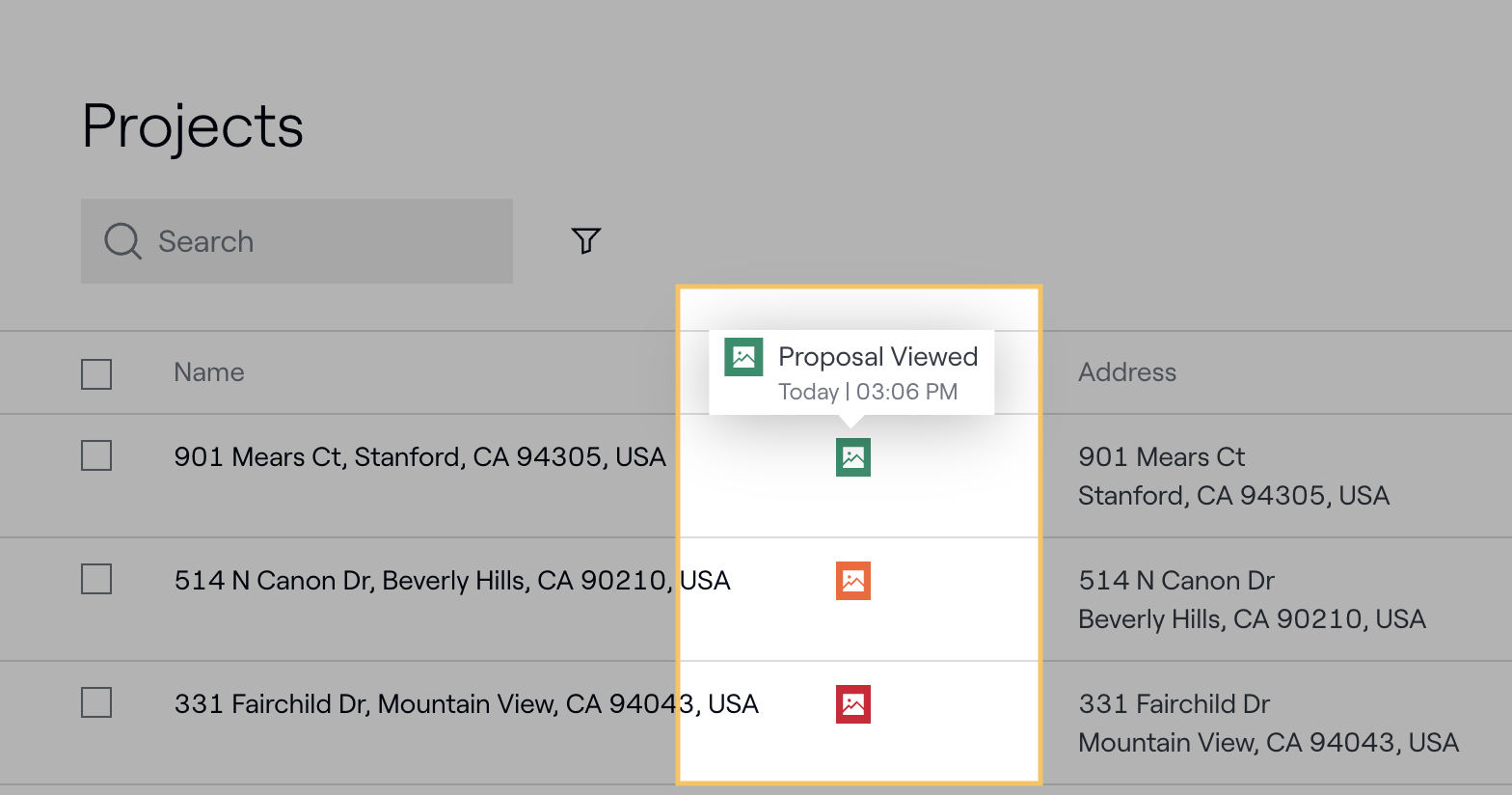The width and height of the screenshot is (1512, 795).
Task: Click the Beverly Hills address cell
Action: [1251, 600]
